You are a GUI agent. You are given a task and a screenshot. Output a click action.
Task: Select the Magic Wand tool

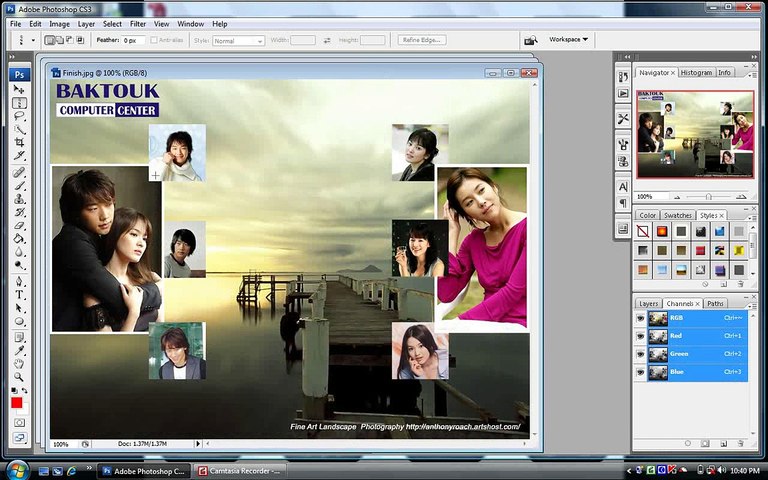click(x=19, y=129)
